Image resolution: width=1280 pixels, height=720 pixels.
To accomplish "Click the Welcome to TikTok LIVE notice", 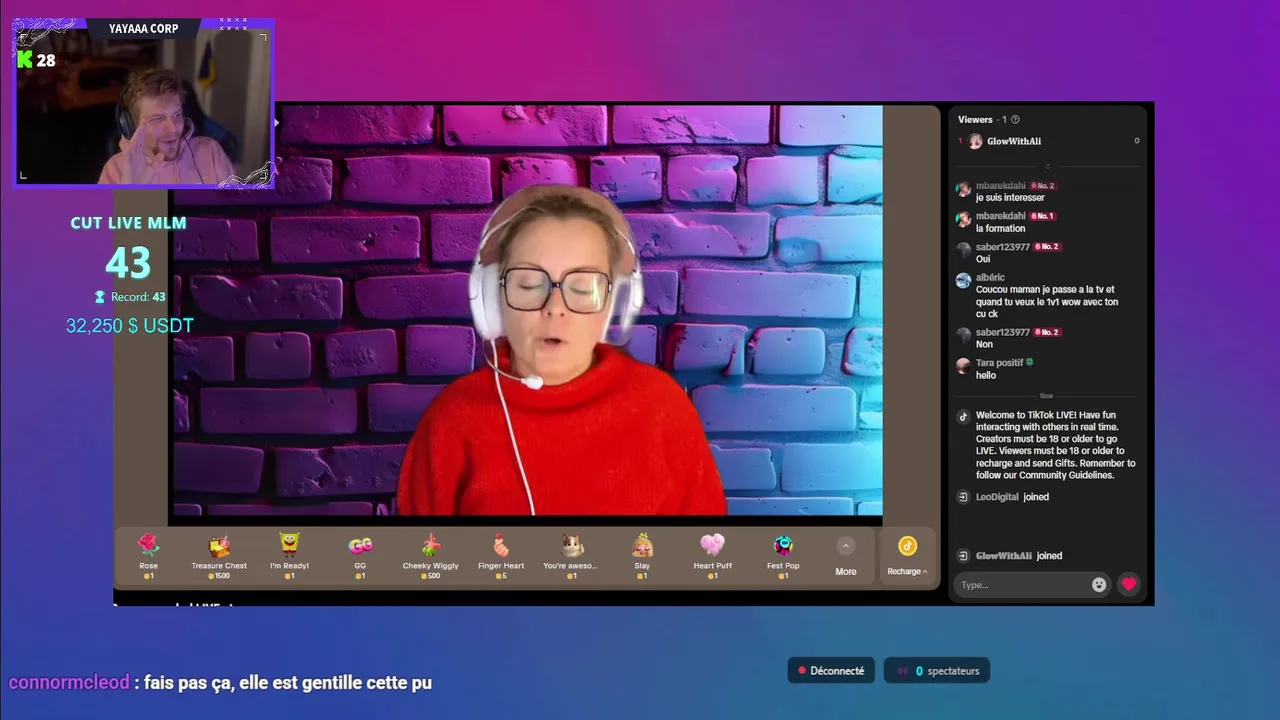I will [x=1055, y=445].
